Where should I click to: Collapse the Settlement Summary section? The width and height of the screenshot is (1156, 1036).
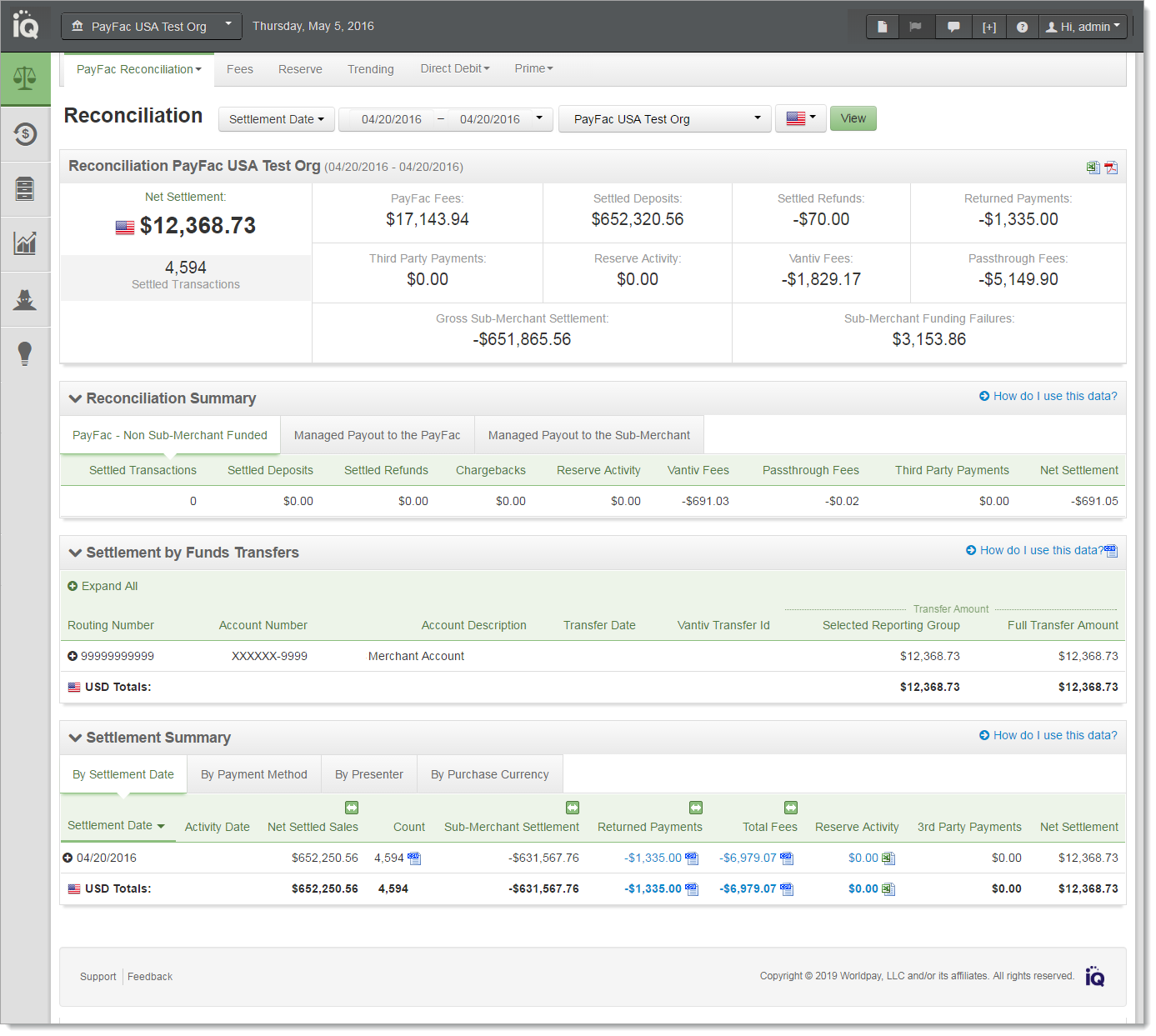76,738
